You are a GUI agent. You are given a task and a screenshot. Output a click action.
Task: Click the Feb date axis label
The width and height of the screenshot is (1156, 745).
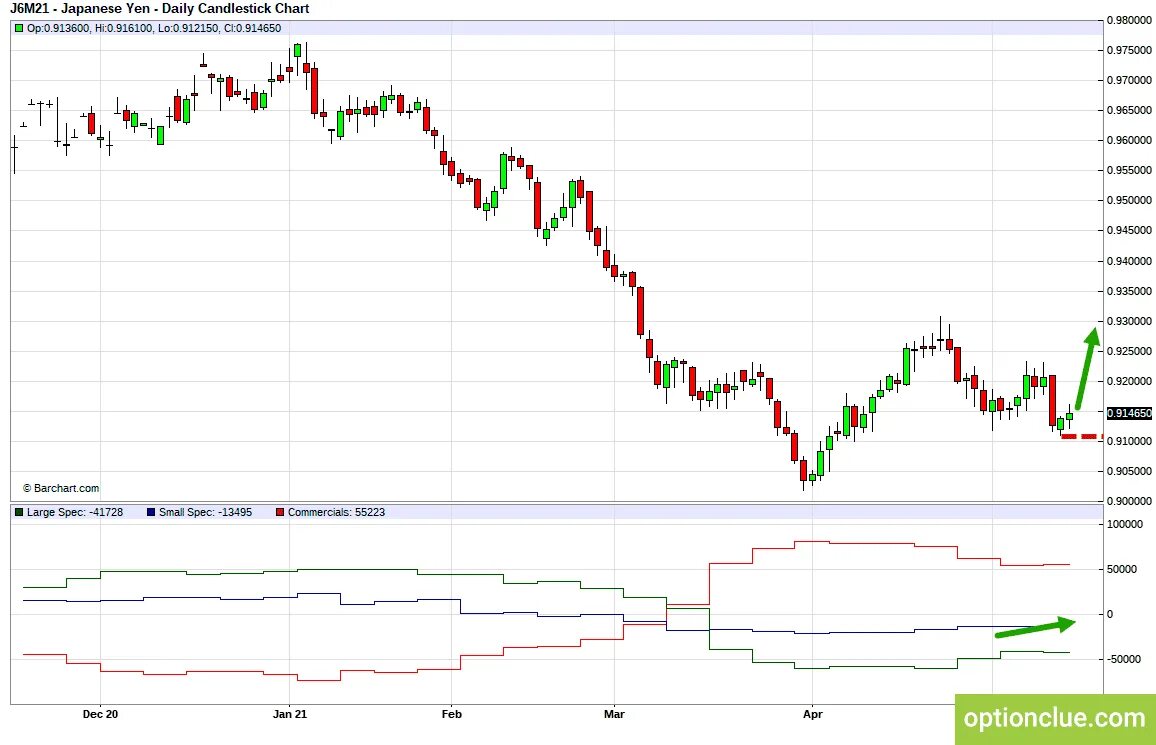[x=451, y=714]
